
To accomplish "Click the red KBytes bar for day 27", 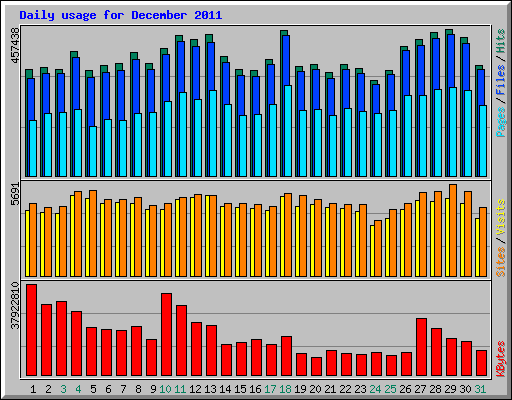I will (422, 347).
